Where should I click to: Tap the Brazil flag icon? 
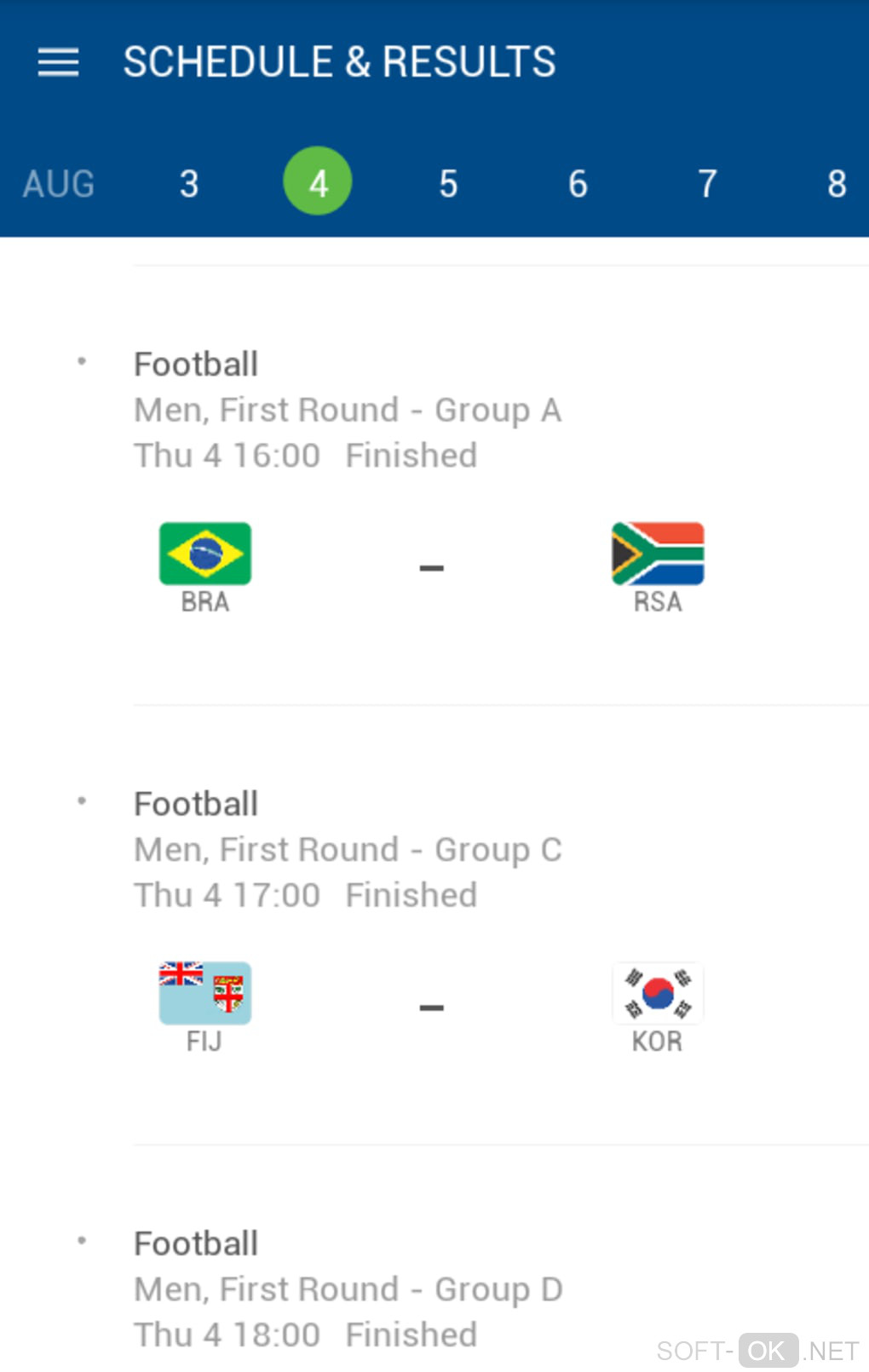click(x=205, y=554)
